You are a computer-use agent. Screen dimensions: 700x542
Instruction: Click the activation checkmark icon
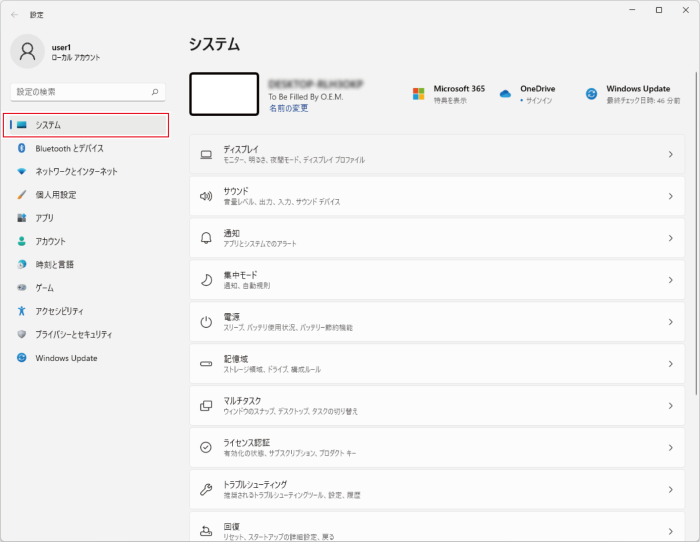[206, 447]
